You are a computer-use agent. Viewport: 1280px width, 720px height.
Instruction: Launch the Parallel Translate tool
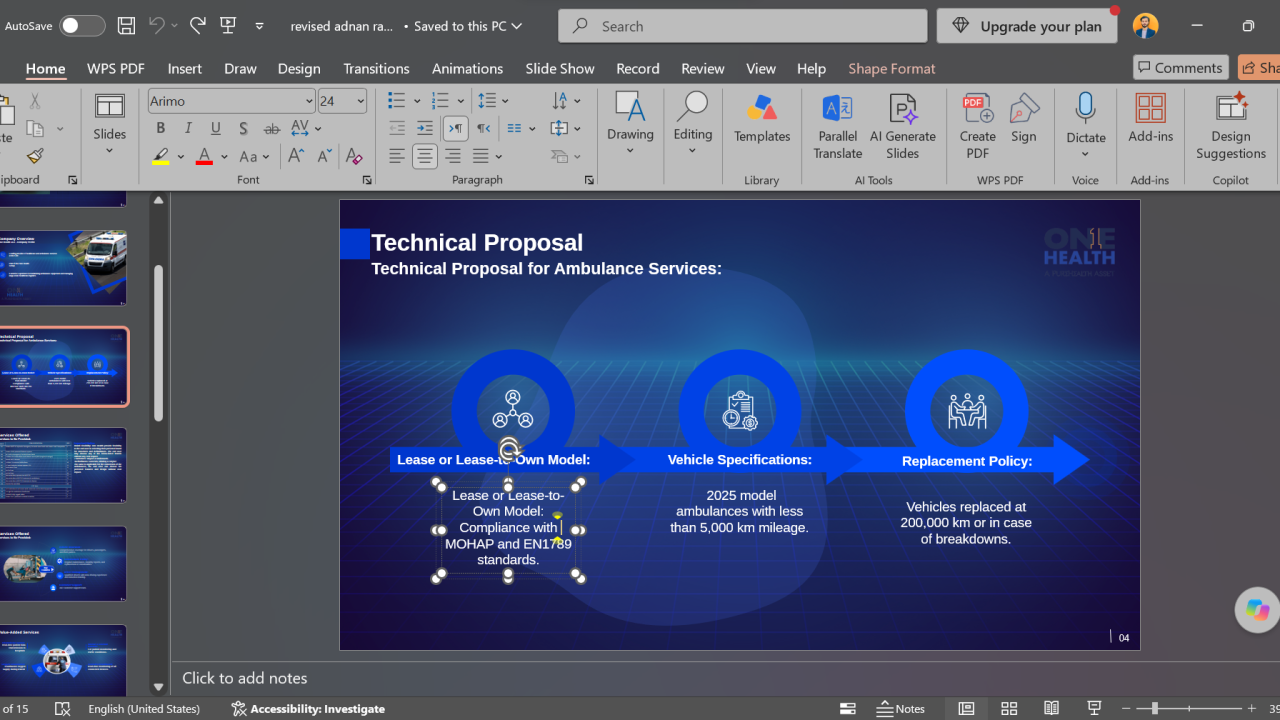coord(838,126)
